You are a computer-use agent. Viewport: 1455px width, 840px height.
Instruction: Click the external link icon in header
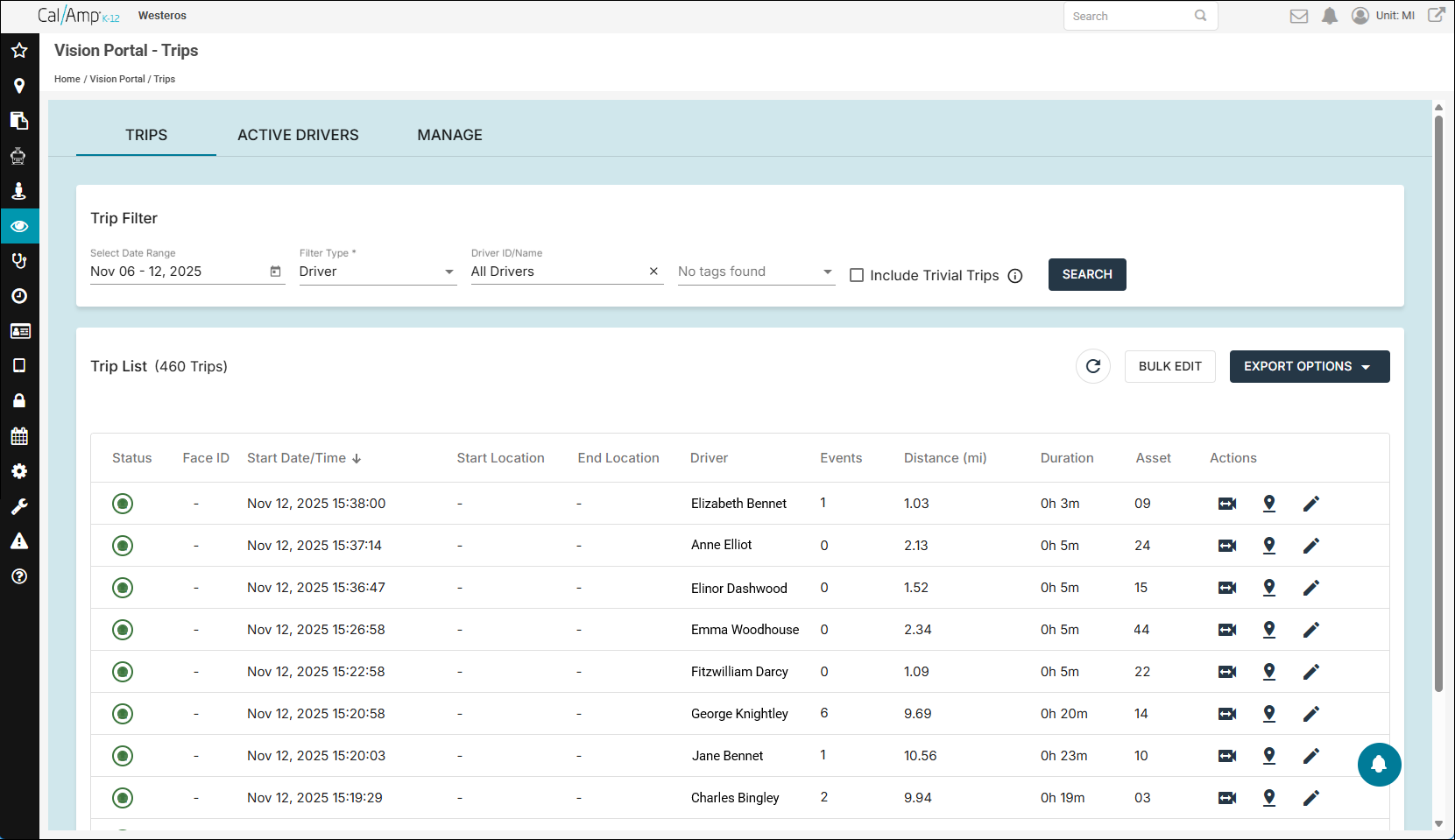pyautogui.click(x=1437, y=15)
